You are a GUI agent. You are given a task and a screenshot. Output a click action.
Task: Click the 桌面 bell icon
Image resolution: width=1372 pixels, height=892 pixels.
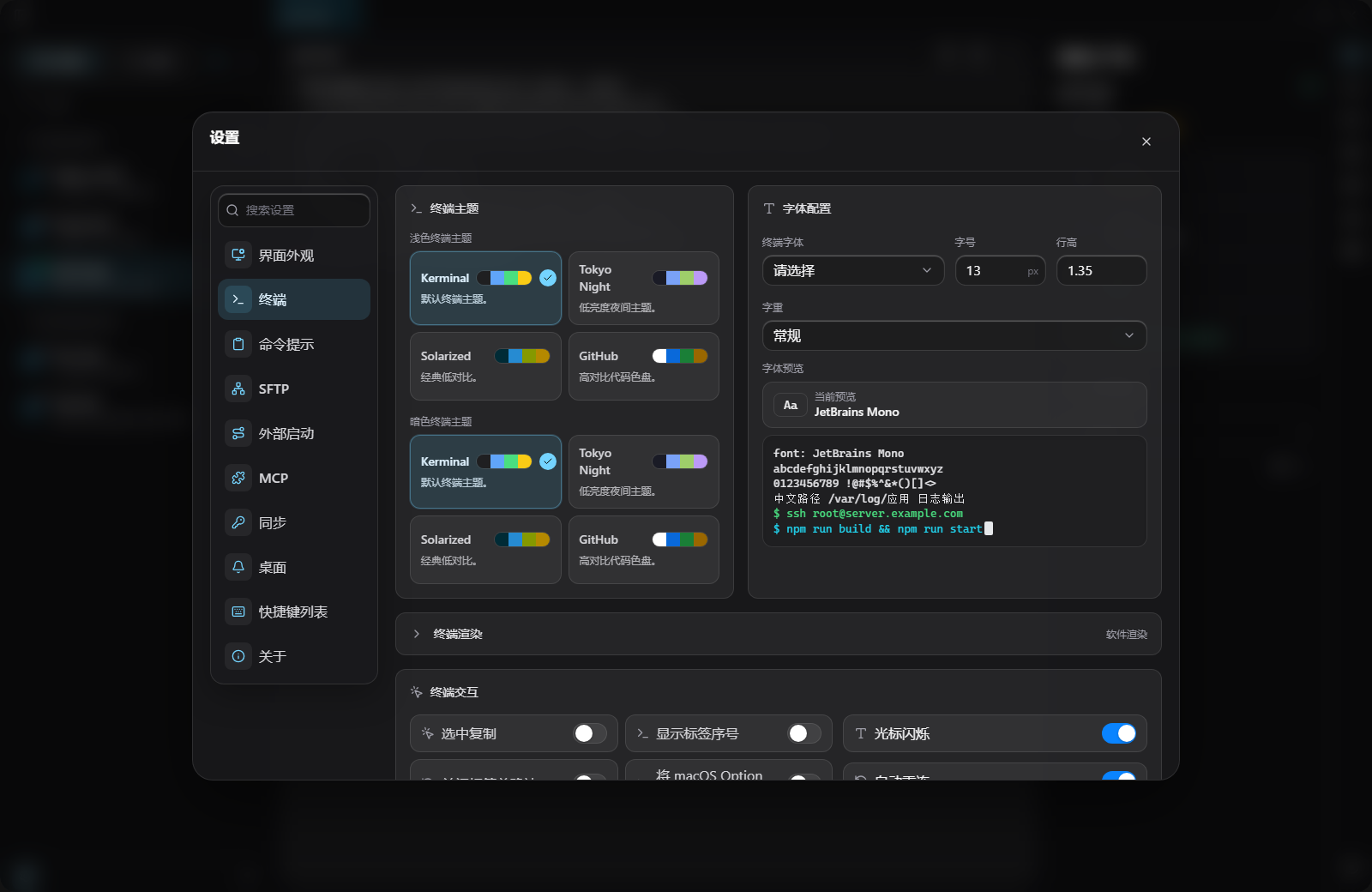238,567
